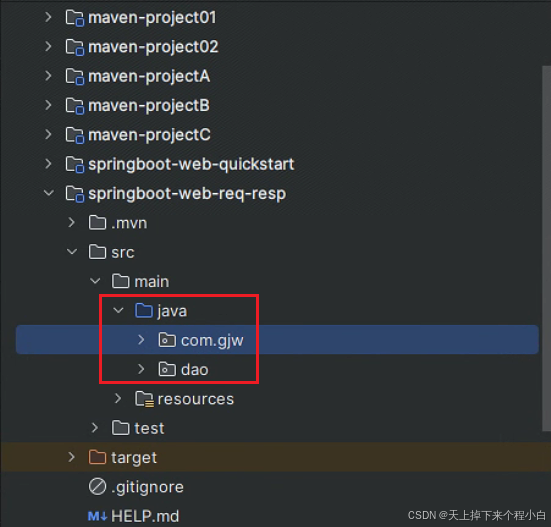
Task: Select the springboot-web-quickstart label
Action: [191, 164]
